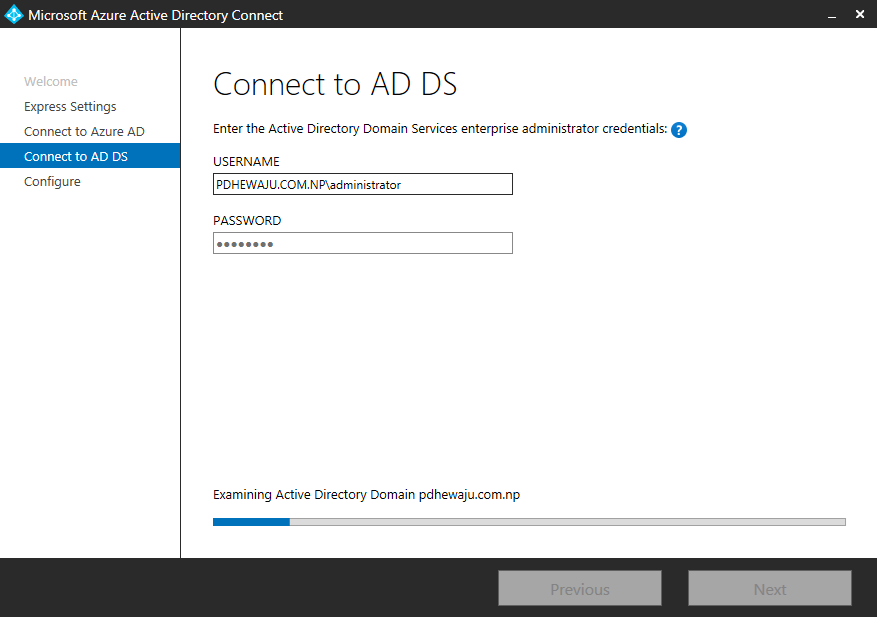Screen dimensions: 877x617
Task: Select Connect to AD DS step
Action: (90, 156)
